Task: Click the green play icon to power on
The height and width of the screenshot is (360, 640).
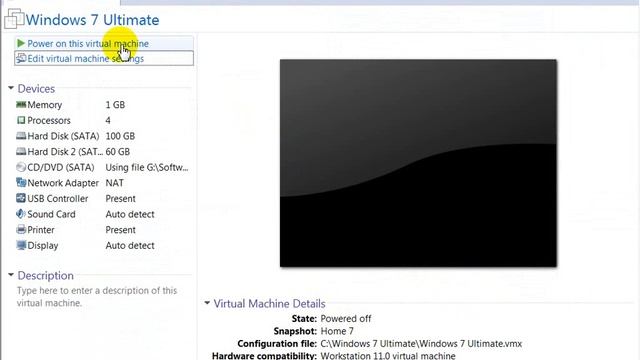Action: click(21, 43)
